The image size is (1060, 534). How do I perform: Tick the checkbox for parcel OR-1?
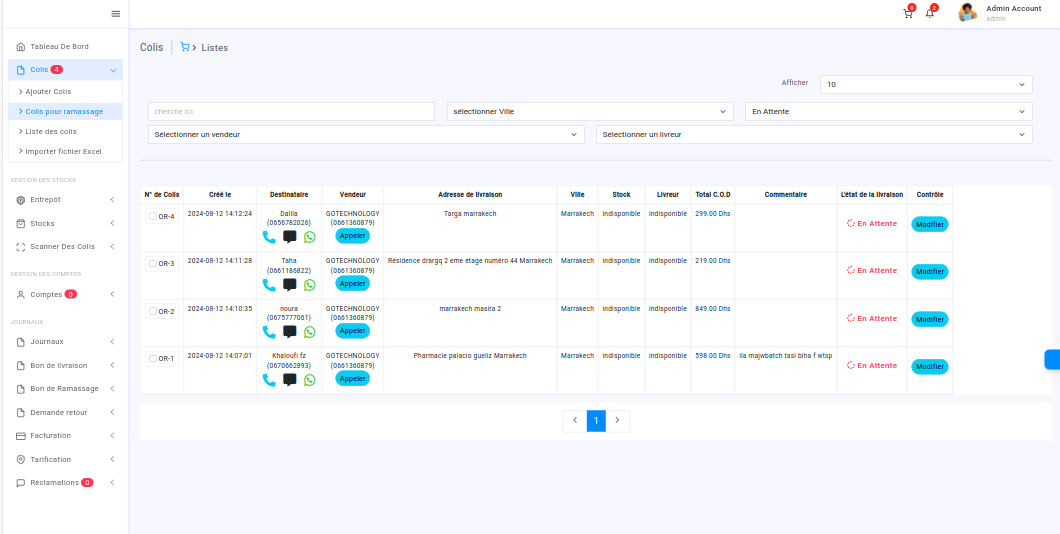click(x=153, y=358)
